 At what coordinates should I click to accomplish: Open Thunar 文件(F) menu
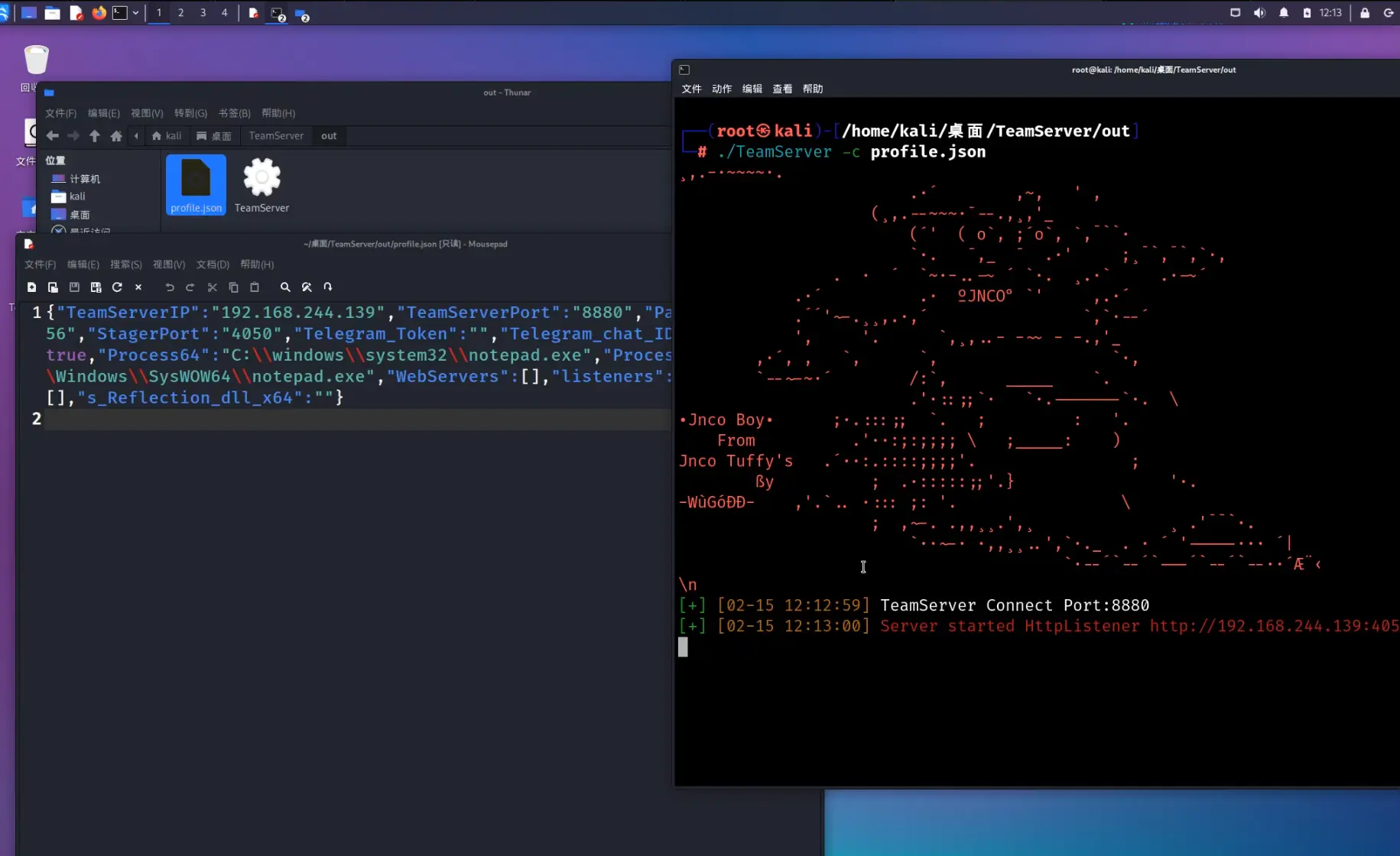(x=60, y=113)
